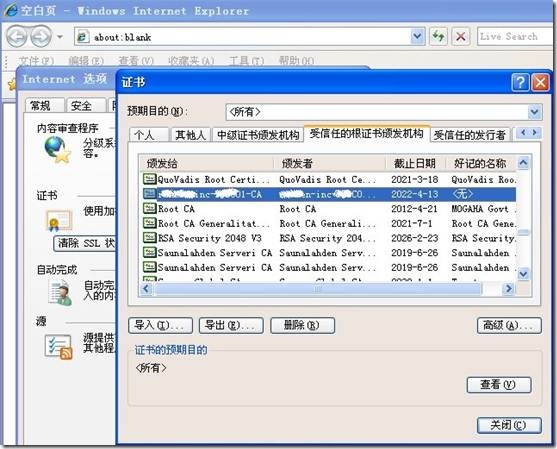This screenshot has height=449, width=557.
Task: Click the 导出(E)... button
Action: [x=231, y=325]
